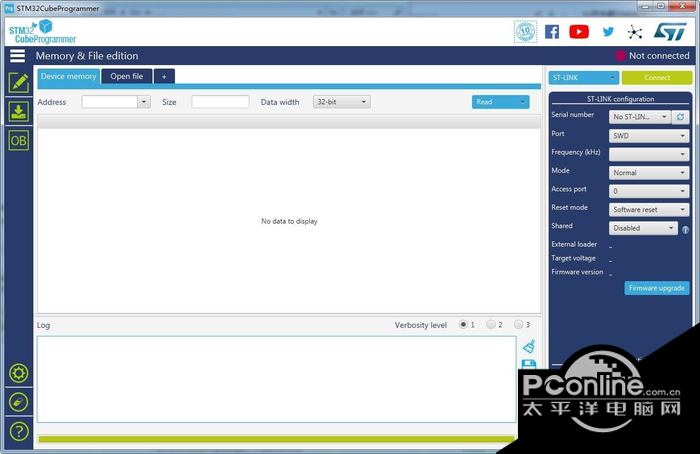The width and height of the screenshot is (700, 454).
Task: Click the 10 years anniversary badge
Action: coord(525,32)
